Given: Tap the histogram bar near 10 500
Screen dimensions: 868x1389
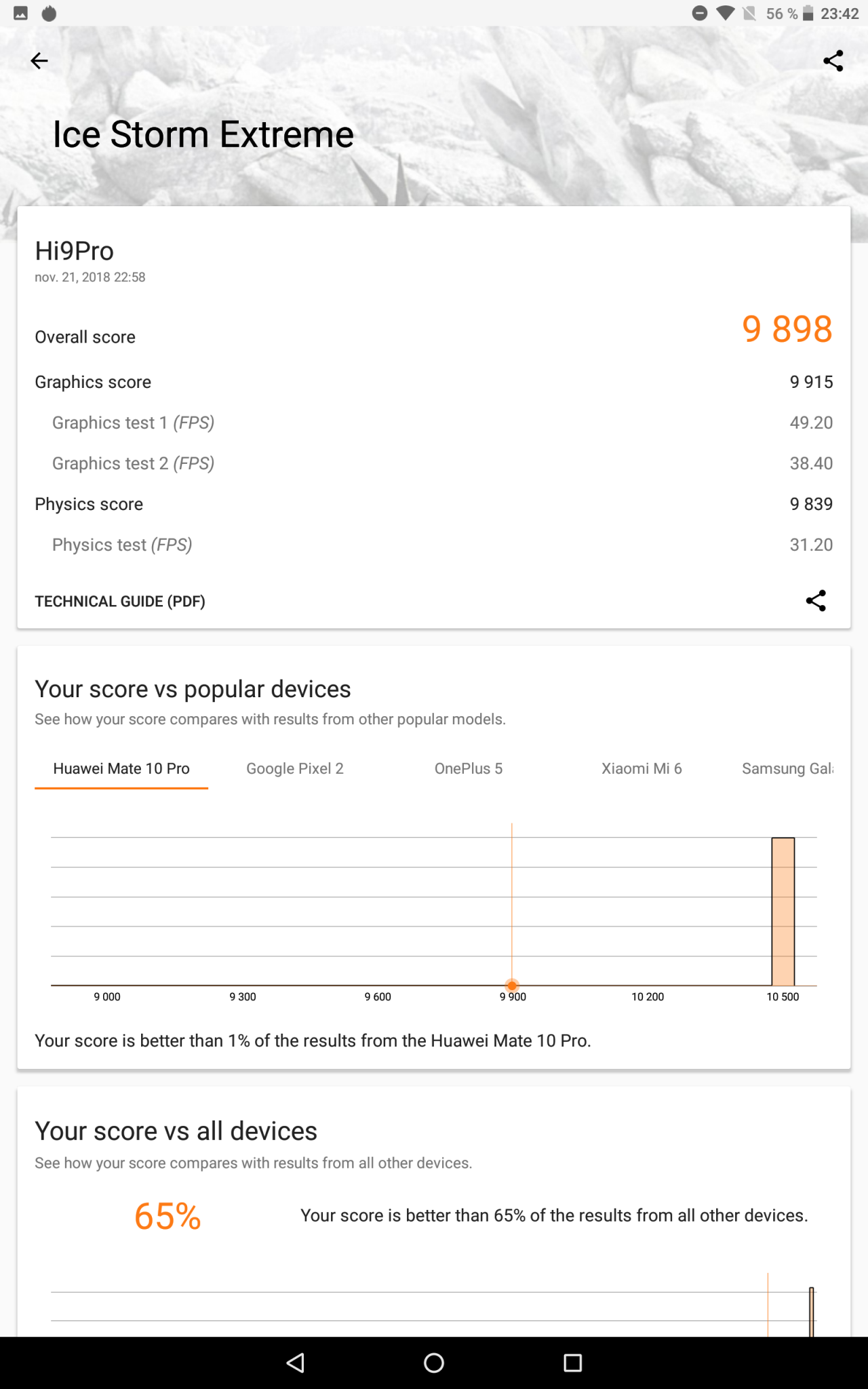Looking at the screenshot, I should 783,912.
